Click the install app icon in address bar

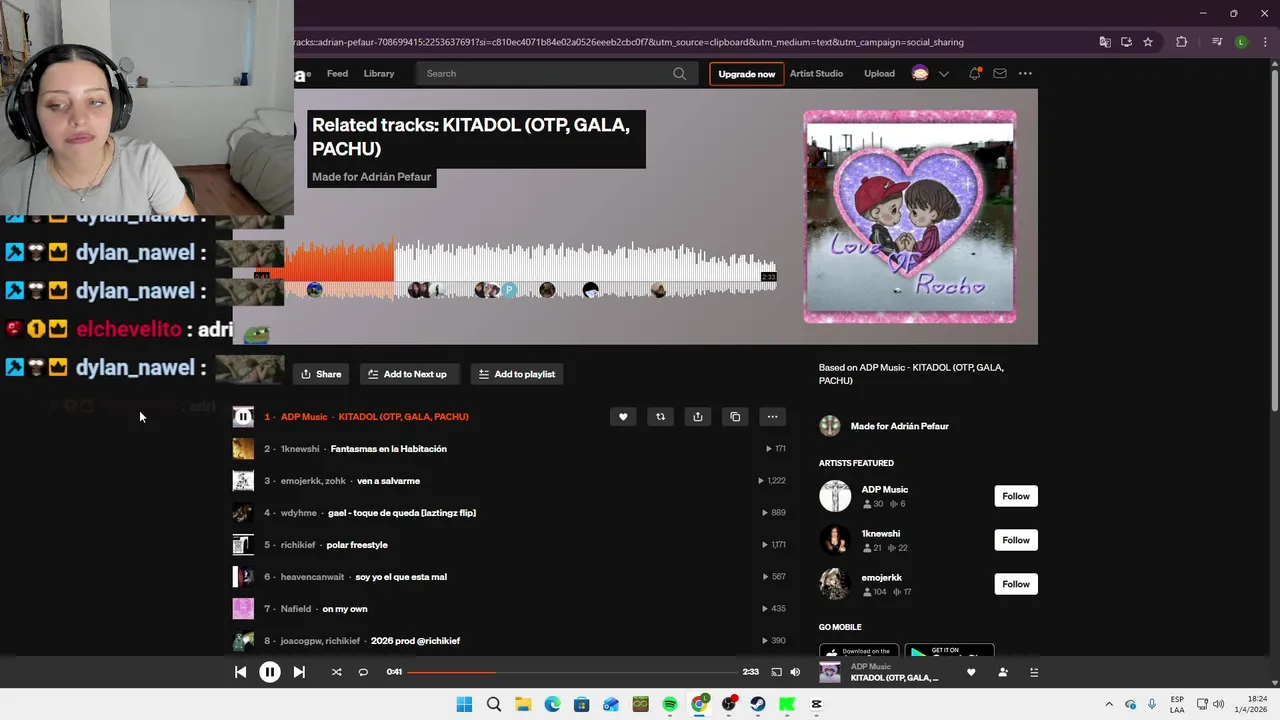coord(1126,42)
